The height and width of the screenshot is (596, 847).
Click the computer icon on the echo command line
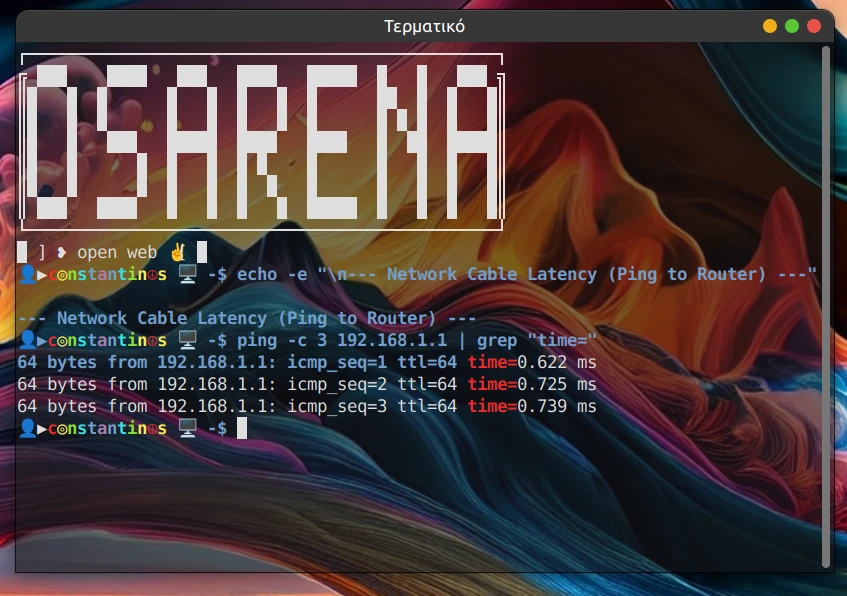188,274
